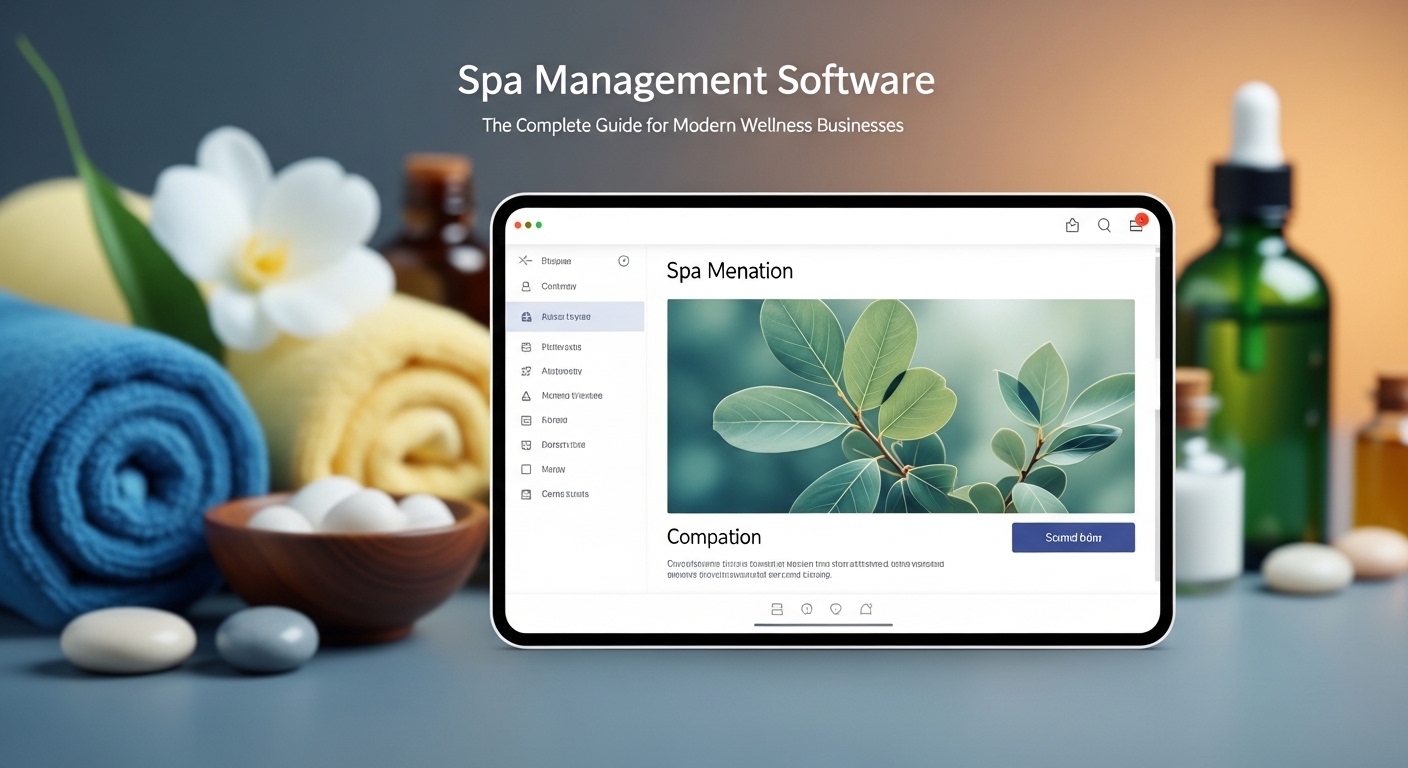The image size is (1408, 768).
Task: Select the Soreio menu item in the sidebar
Action: pyautogui.click(x=552, y=420)
